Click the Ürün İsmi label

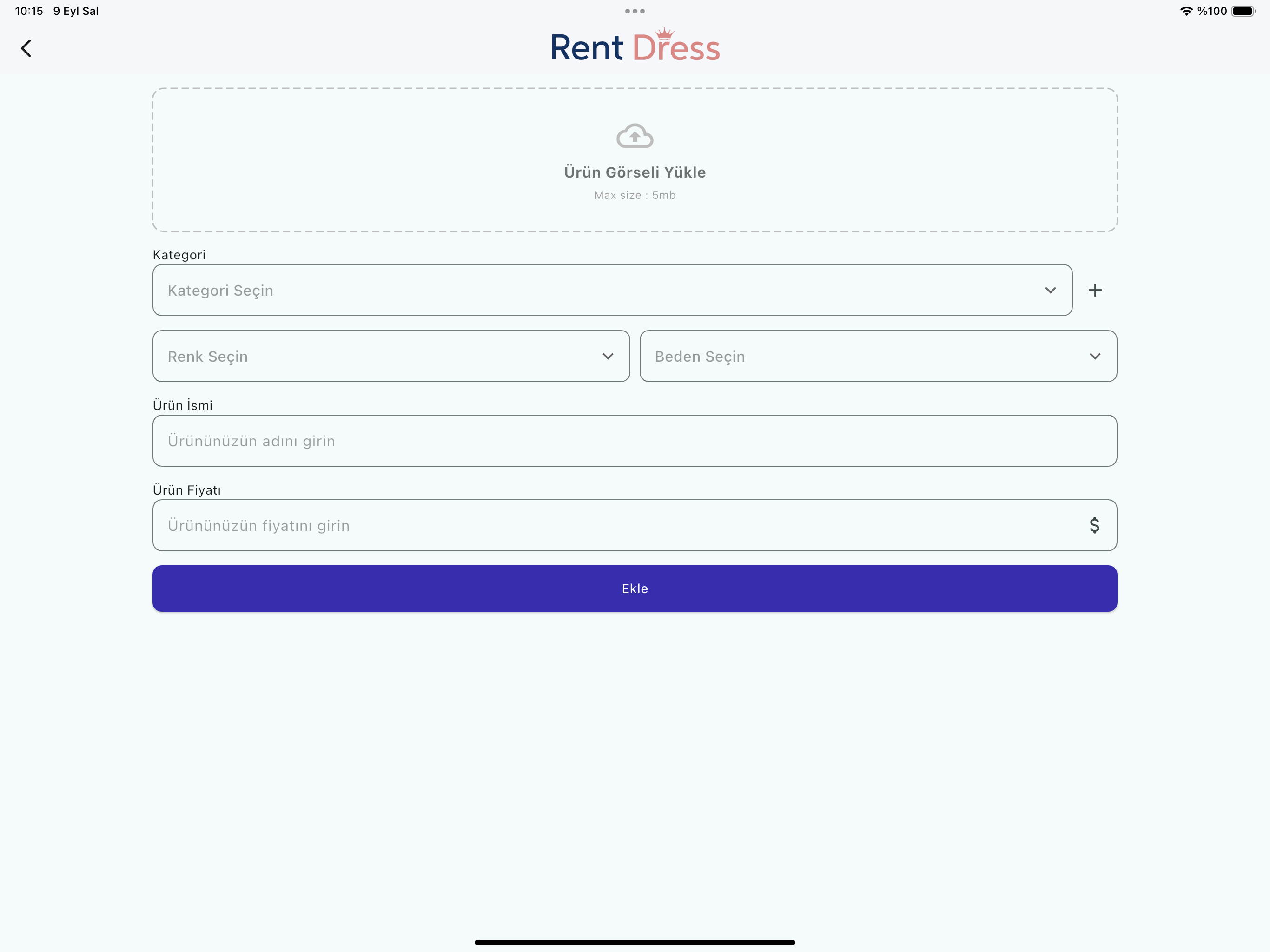coord(183,405)
